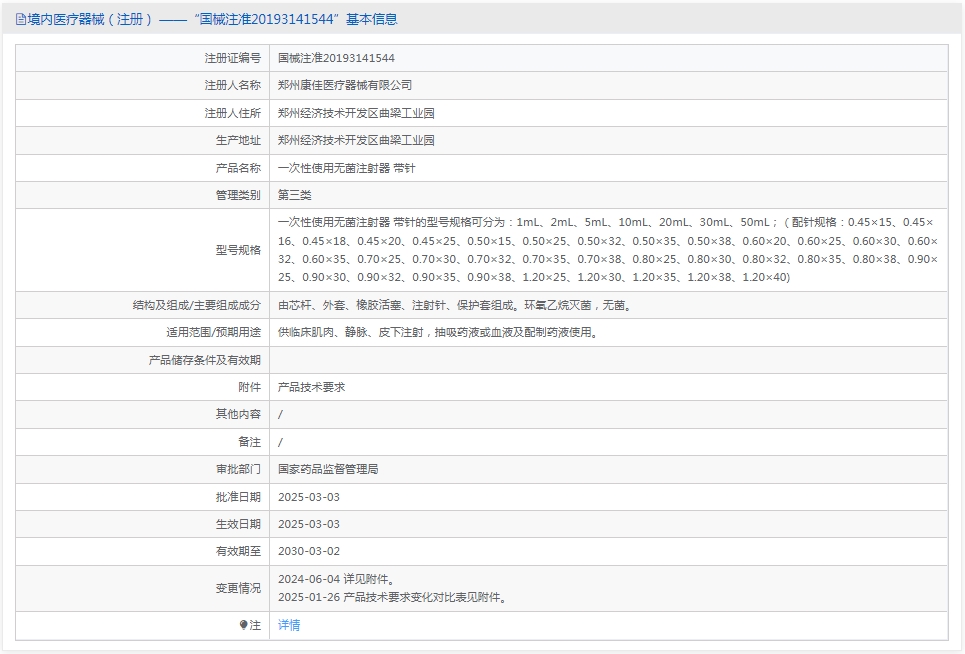Click intended use text 供临床肌肉、静脉、皮下注射
The image size is (965, 654).
[x=438, y=332]
